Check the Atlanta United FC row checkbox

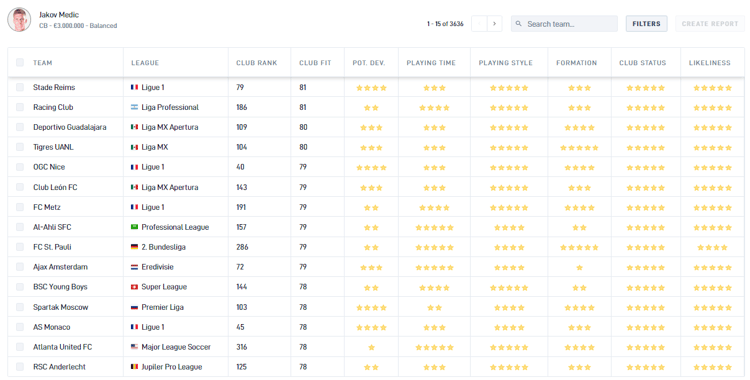tap(20, 346)
